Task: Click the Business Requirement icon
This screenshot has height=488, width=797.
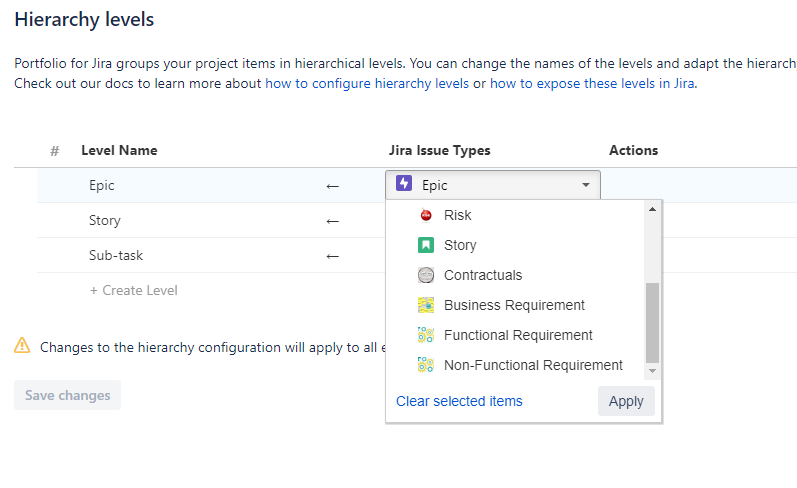Action: pos(426,305)
